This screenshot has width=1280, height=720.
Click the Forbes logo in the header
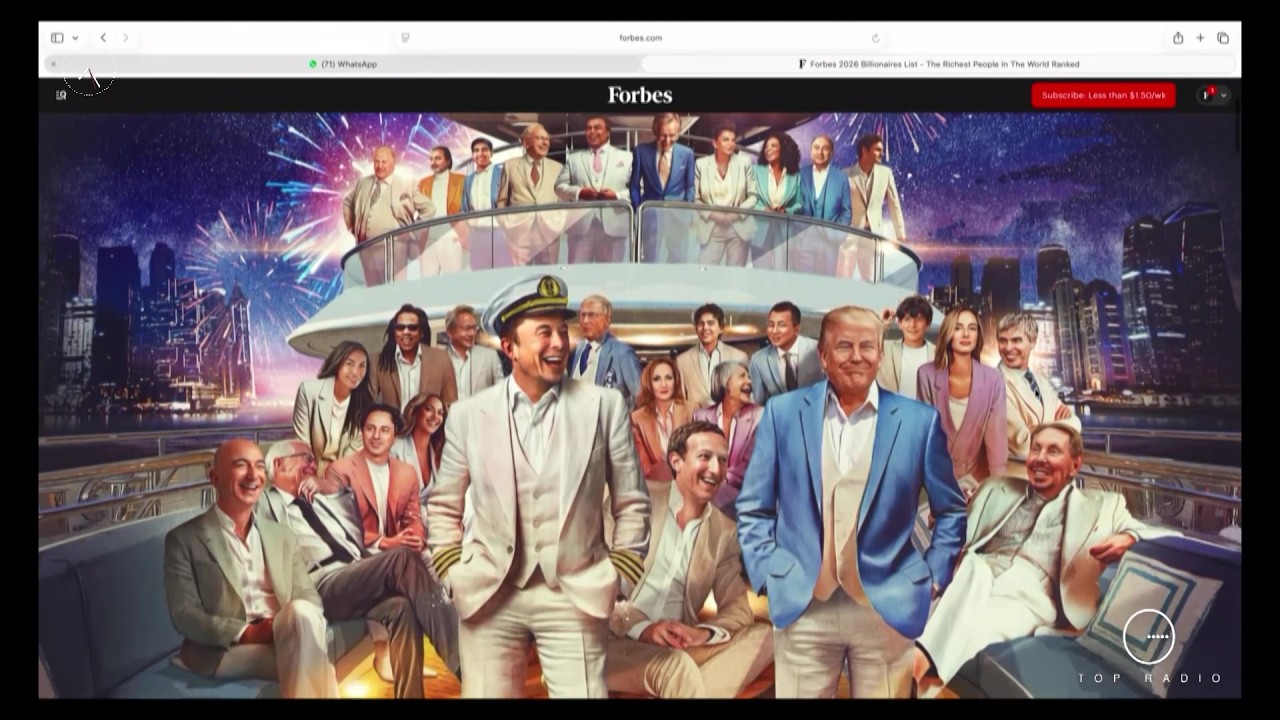pos(640,95)
